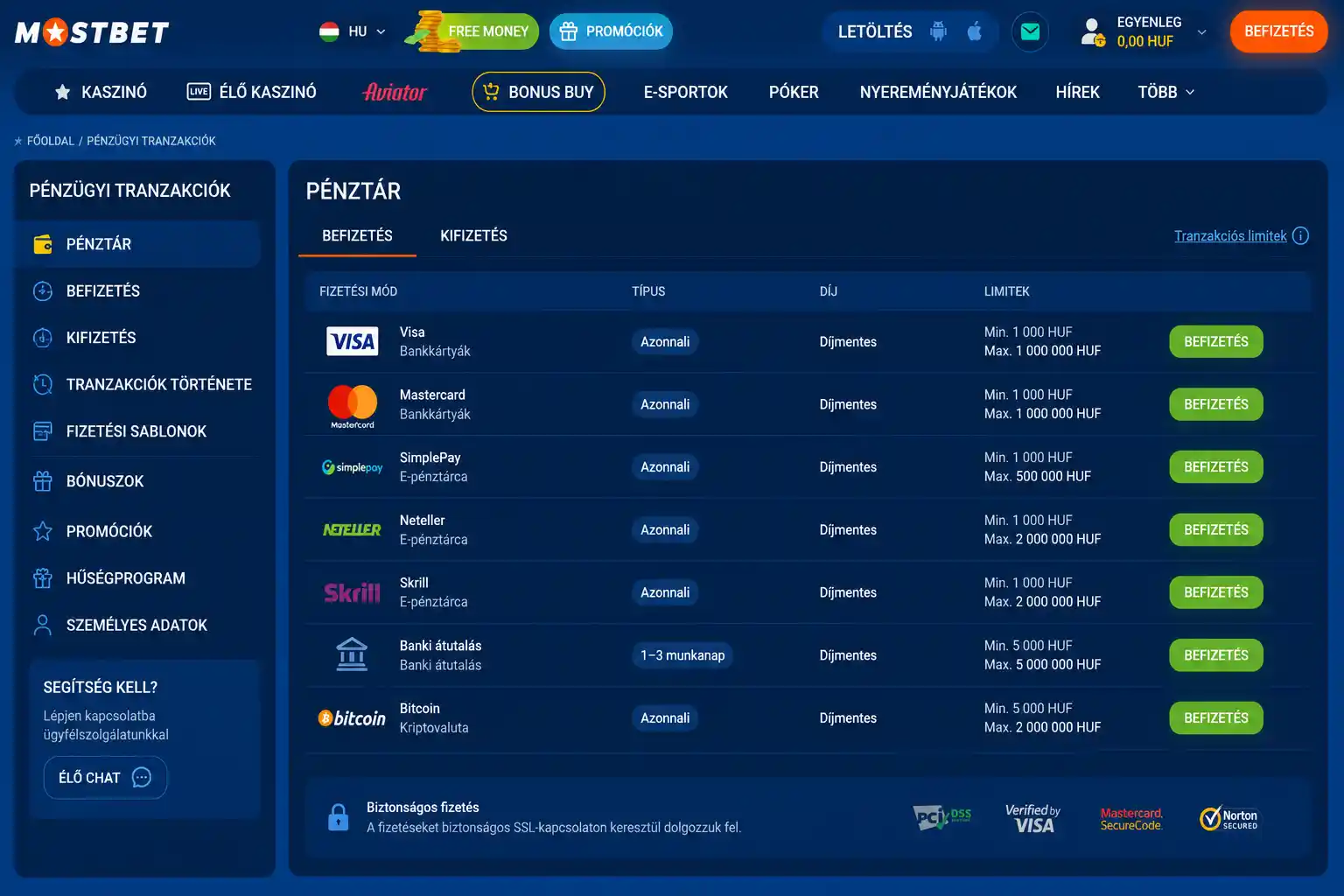Image resolution: width=1344 pixels, height=896 pixels.
Task: Switch to the Befizetés tab
Action: click(357, 235)
